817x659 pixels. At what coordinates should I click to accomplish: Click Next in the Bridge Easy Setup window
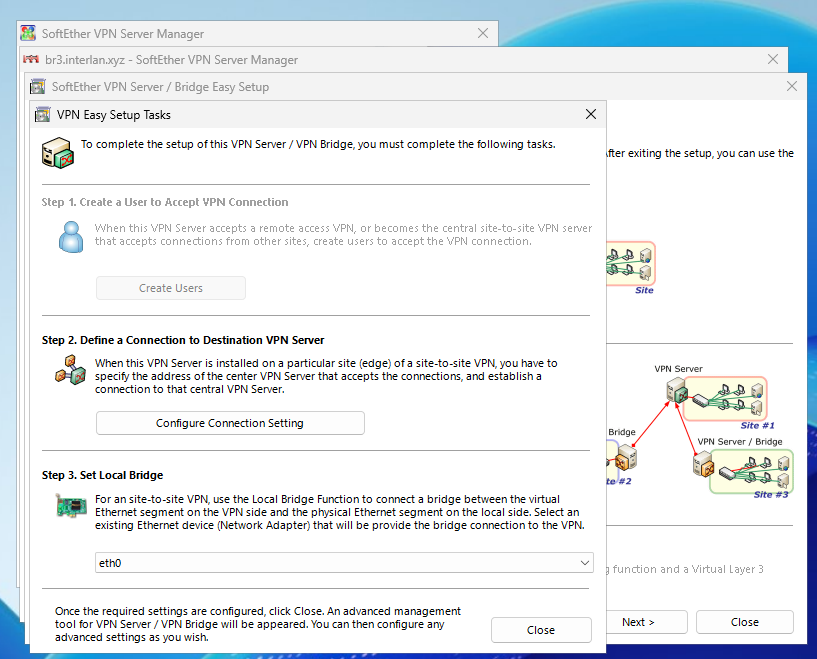[x=645, y=622]
